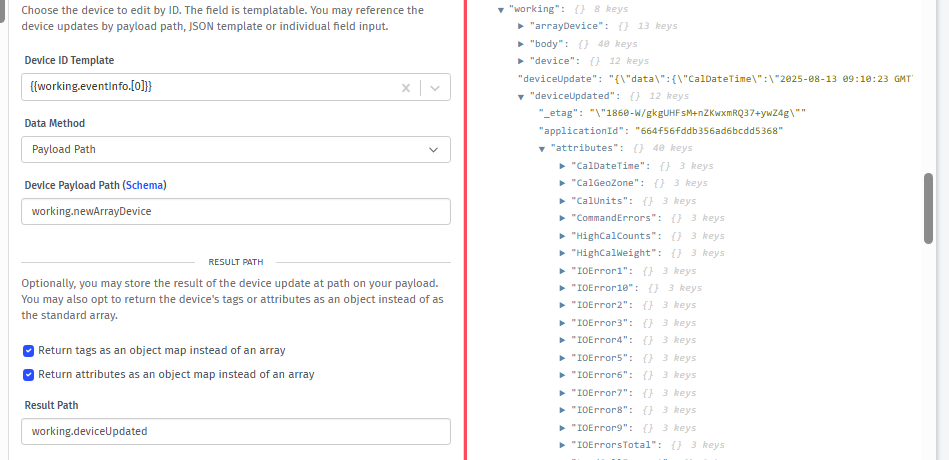Viewport: 949px width, 460px height.
Task: Open the Schema link
Action: pyautogui.click(x=144, y=185)
